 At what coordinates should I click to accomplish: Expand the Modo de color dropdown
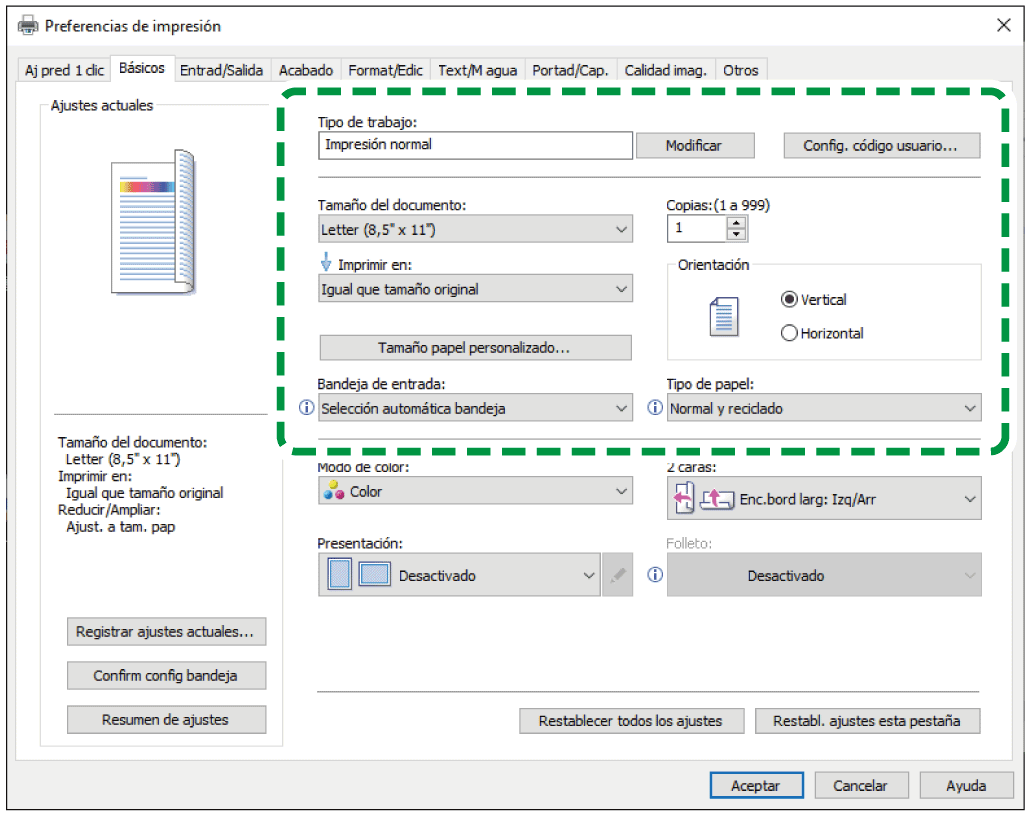pyautogui.click(x=475, y=492)
